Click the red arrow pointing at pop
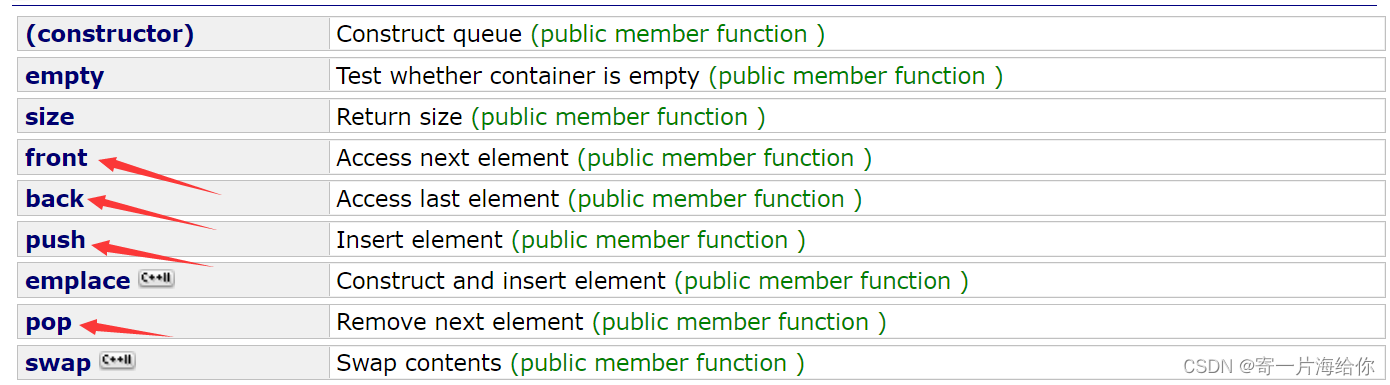This screenshot has width=1390, height=385. 127,328
